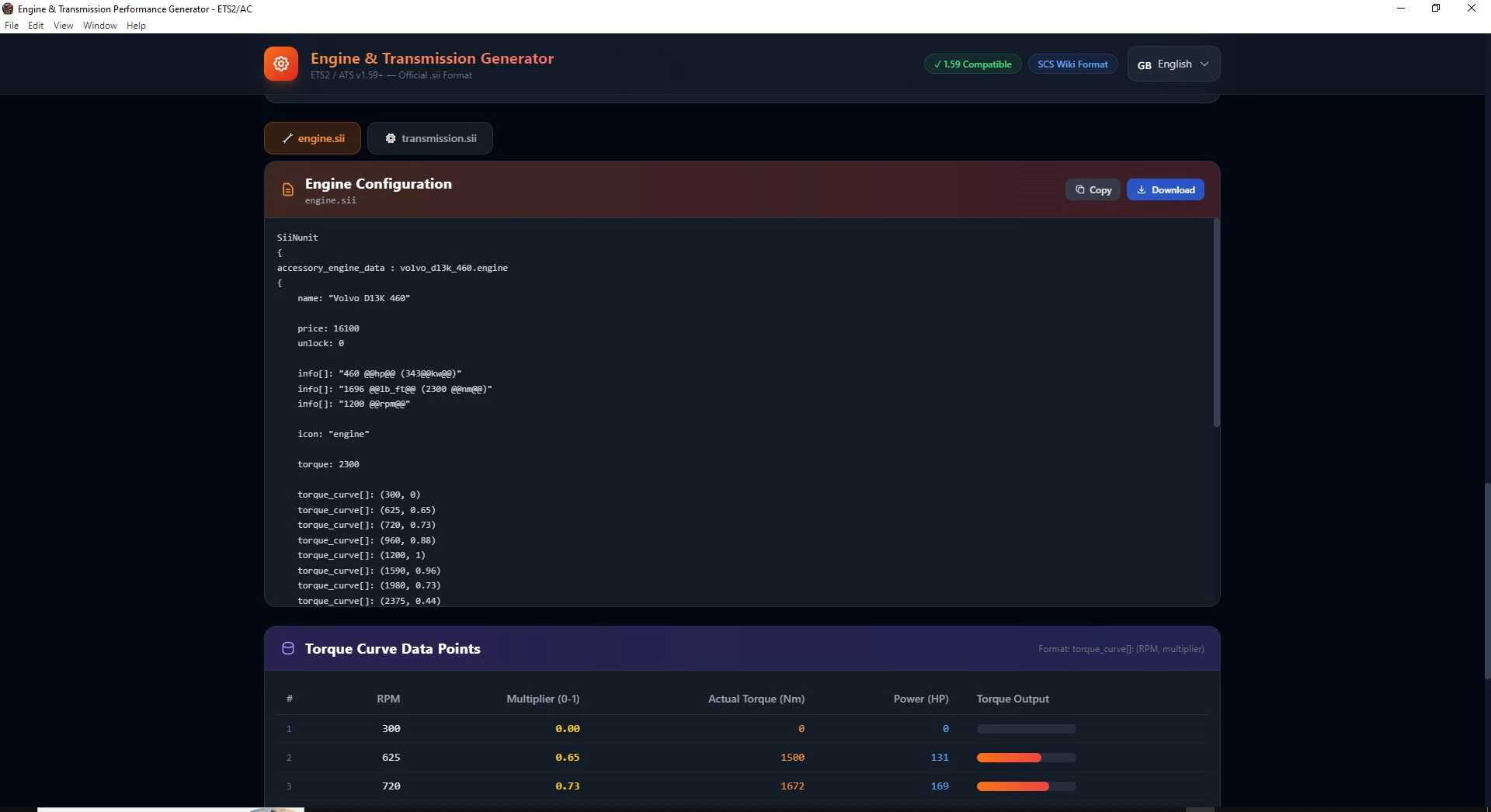The width and height of the screenshot is (1491, 812).
Task: Click the 1672 actual torque value
Action: click(793, 786)
